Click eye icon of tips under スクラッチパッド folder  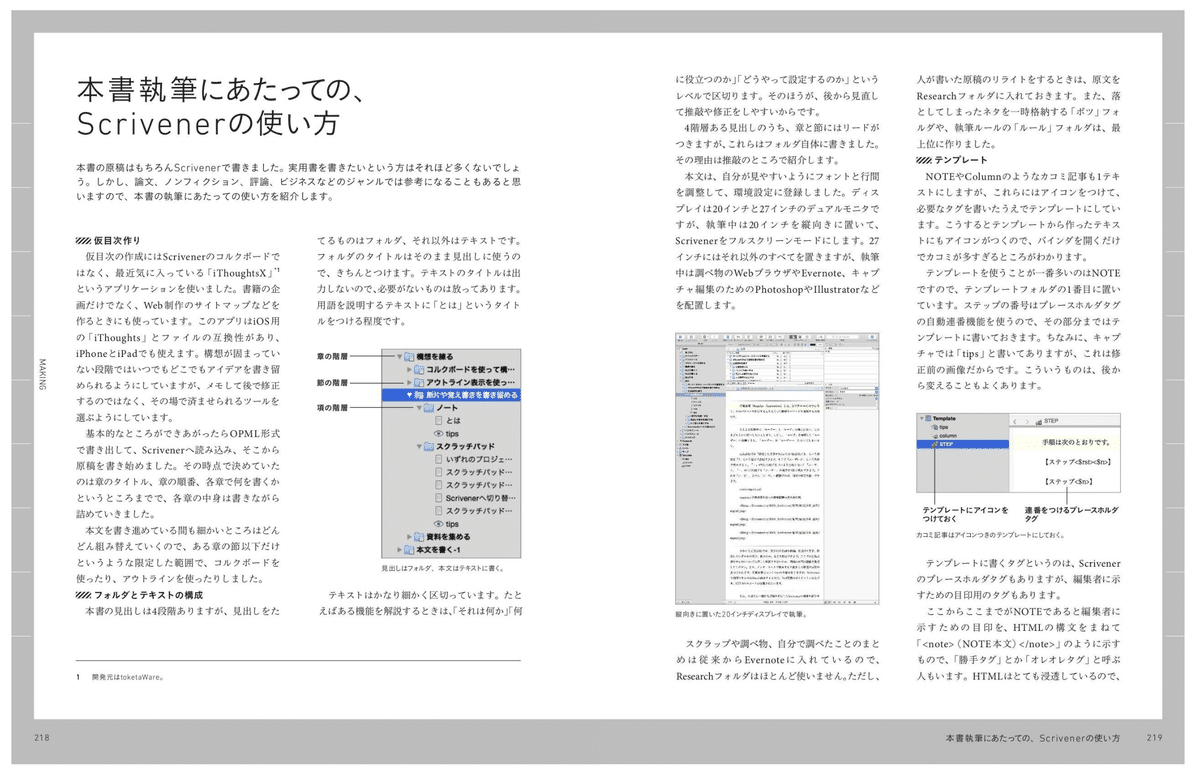[439, 524]
